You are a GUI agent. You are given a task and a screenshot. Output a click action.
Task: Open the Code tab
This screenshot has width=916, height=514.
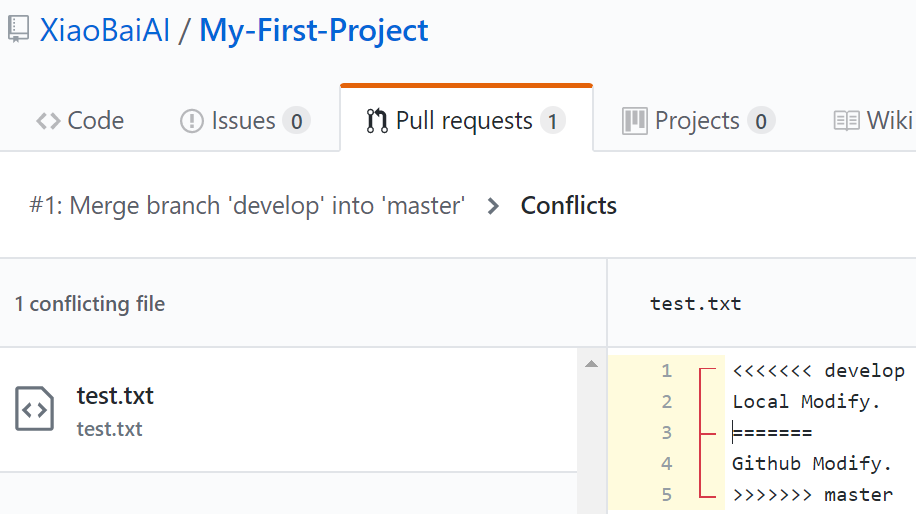[80, 121]
